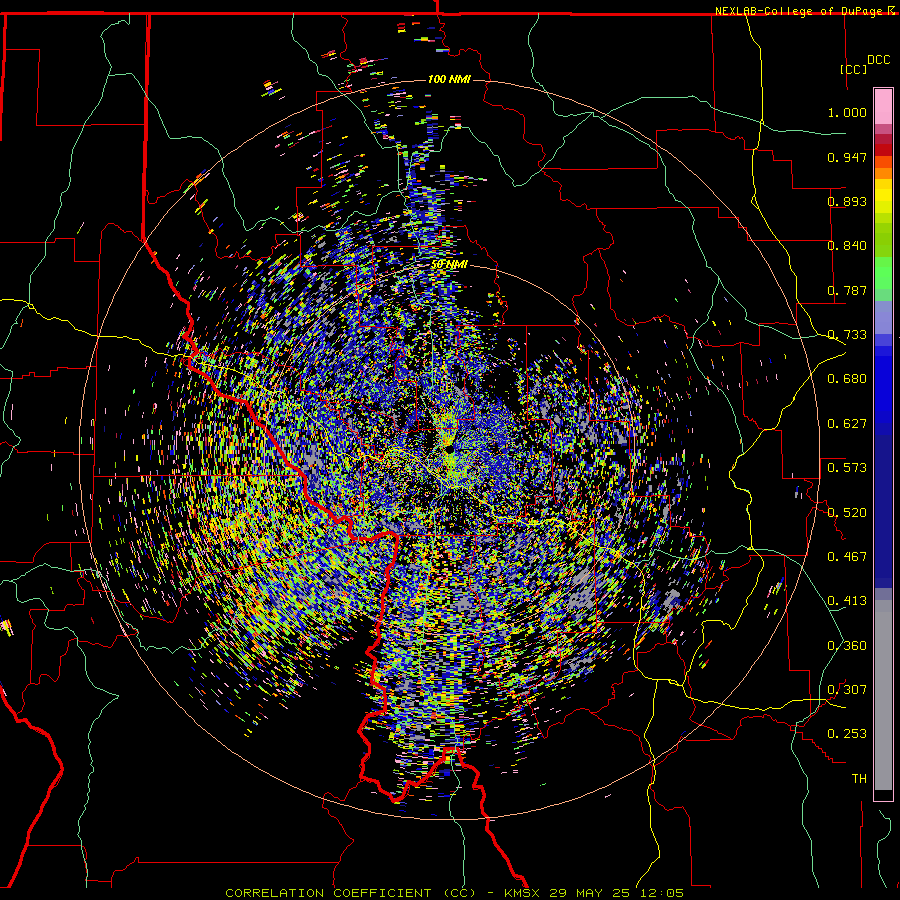Image resolution: width=900 pixels, height=900 pixels.
Task: Click the 0.307 legend value
Action: tap(847, 690)
